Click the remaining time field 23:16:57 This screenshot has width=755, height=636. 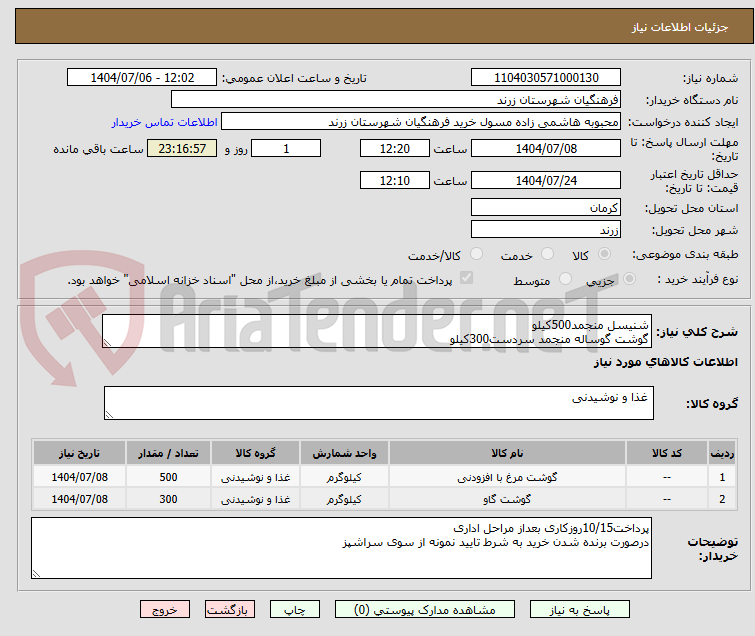pyautogui.click(x=182, y=148)
